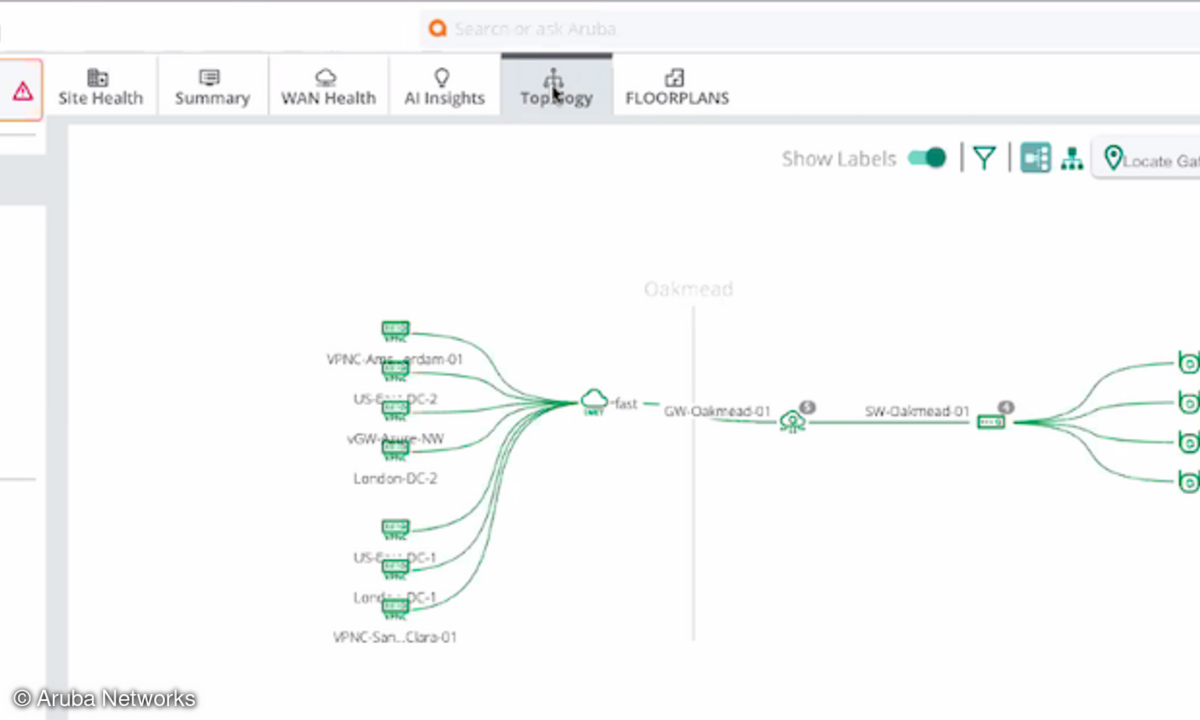Switch to the hierarchy tree view icon
This screenshot has width=1200, height=720.
pos(1072,158)
